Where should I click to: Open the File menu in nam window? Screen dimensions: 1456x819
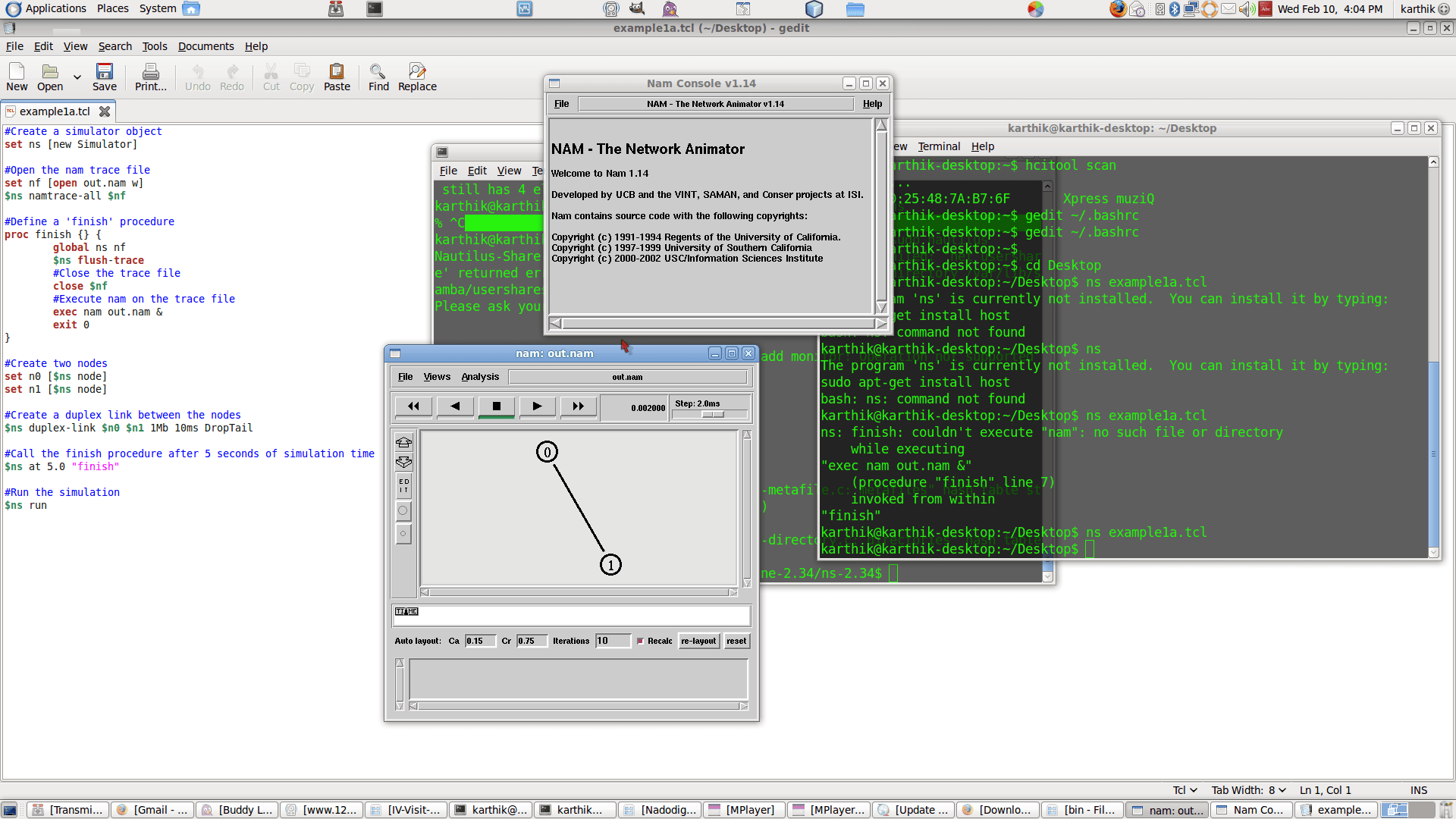pos(406,377)
